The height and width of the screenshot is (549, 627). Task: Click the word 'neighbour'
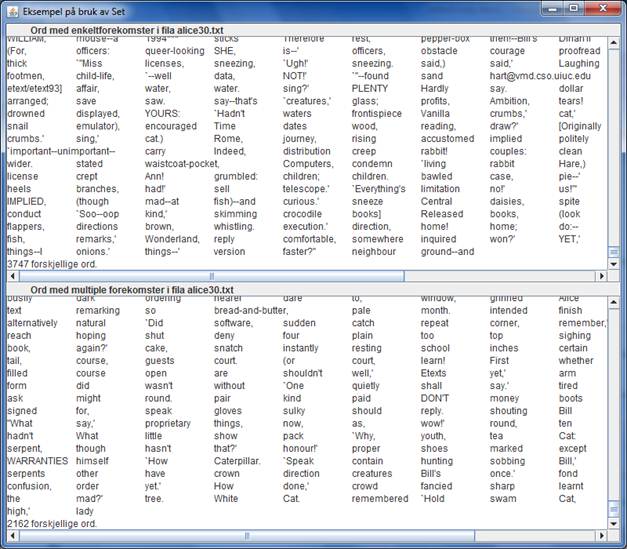(373, 252)
